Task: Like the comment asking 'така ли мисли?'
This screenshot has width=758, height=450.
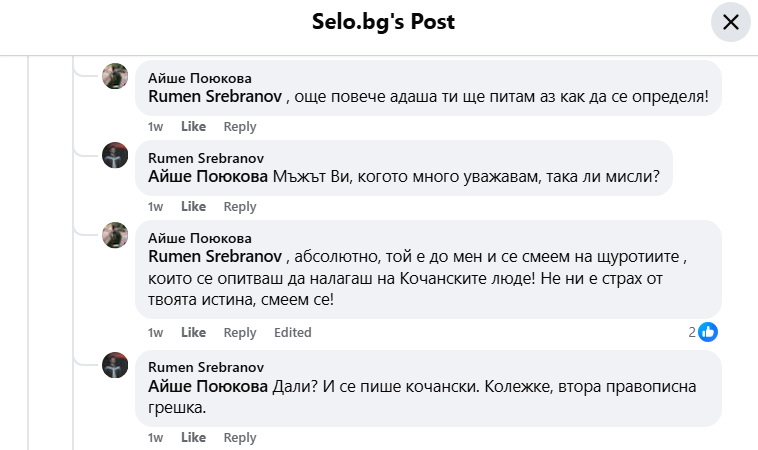Action: (x=193, y=207)
